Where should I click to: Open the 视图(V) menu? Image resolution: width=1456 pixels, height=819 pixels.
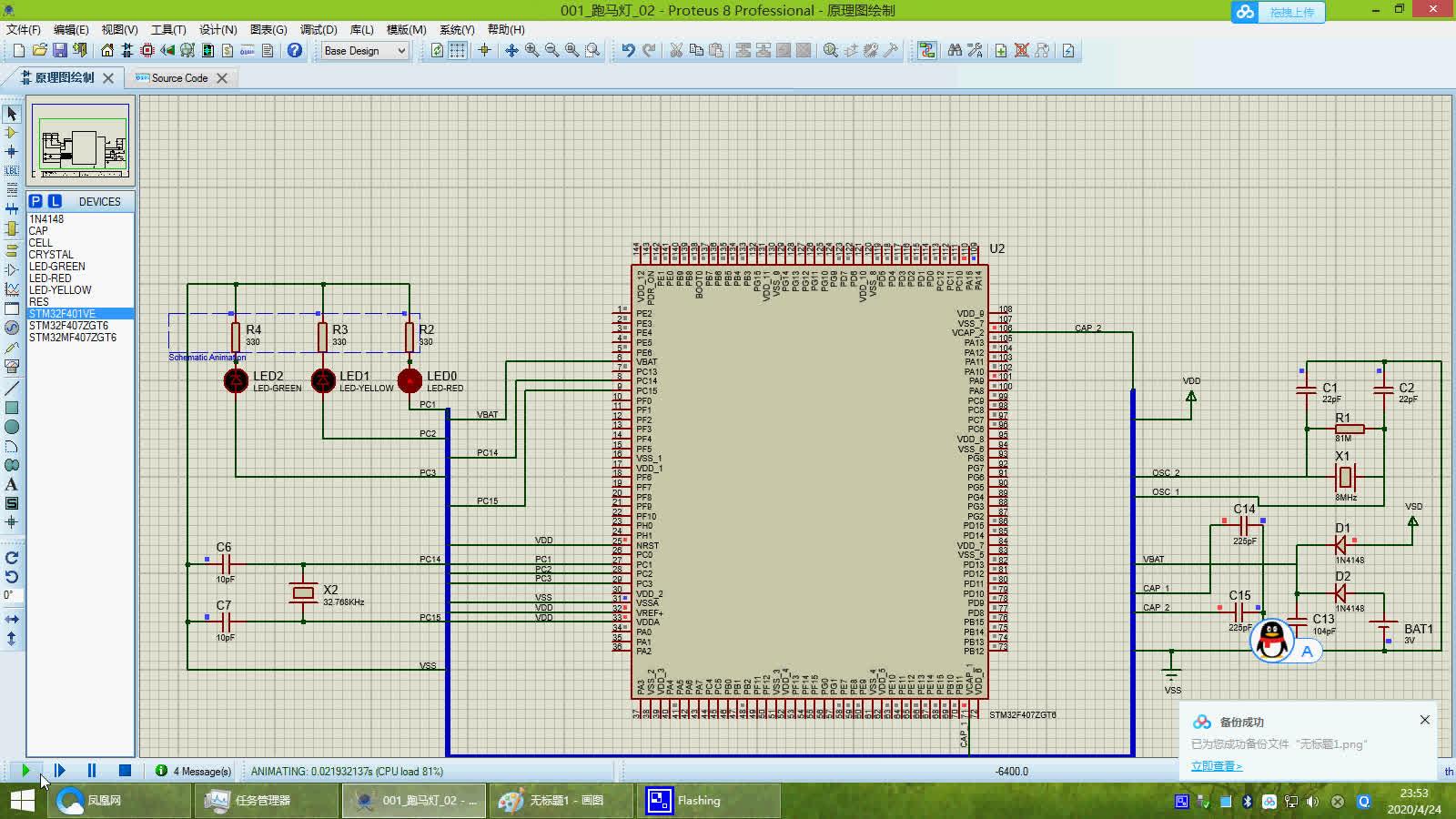click(119, 29)
